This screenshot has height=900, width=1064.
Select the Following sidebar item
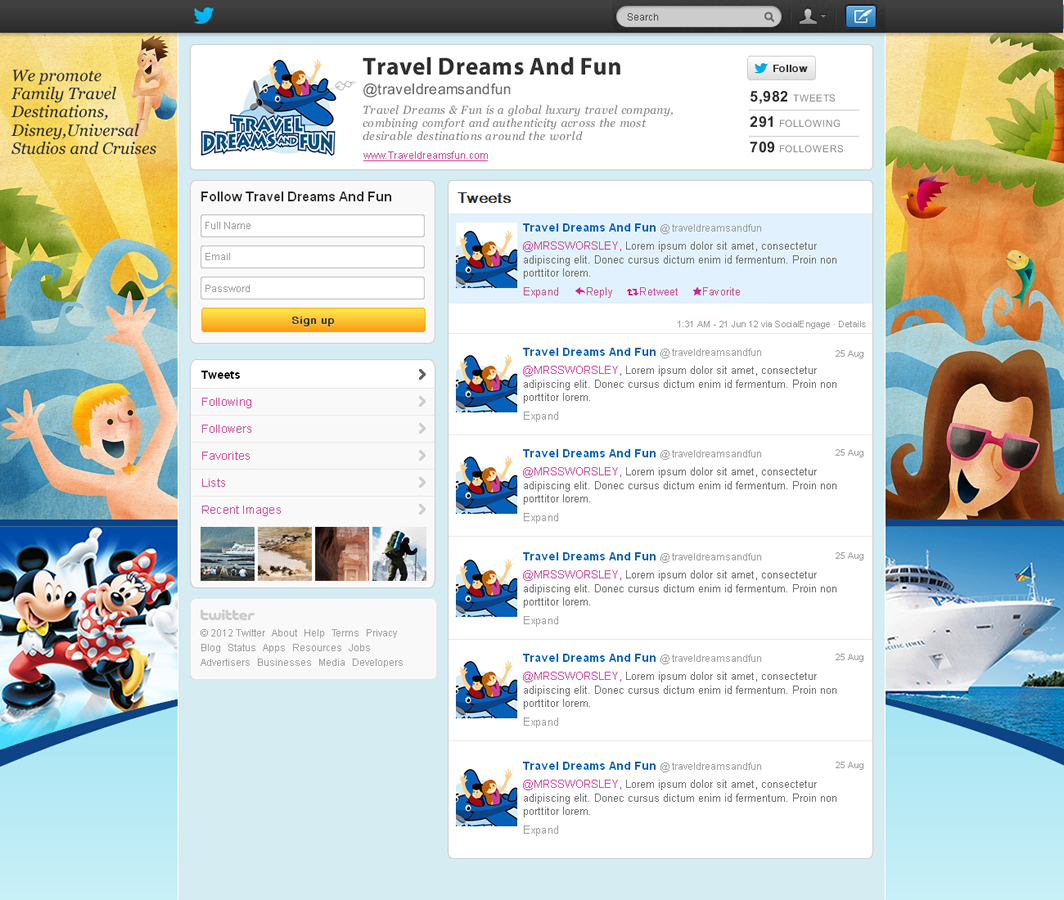coord(313,402)
